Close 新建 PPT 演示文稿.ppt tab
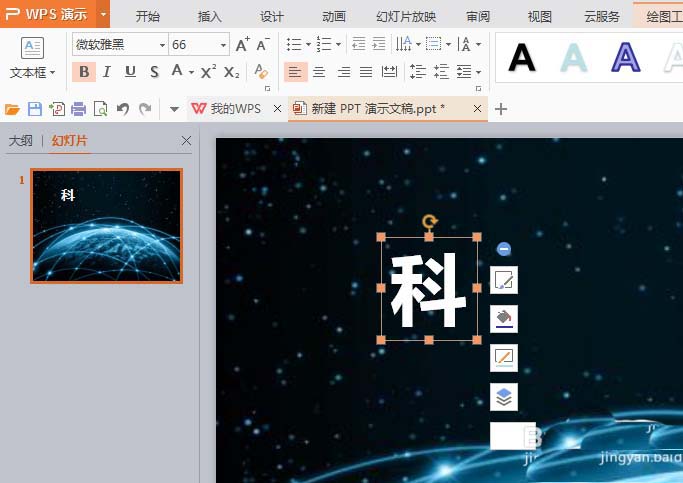The image size is (683, 483). point(477,108)
